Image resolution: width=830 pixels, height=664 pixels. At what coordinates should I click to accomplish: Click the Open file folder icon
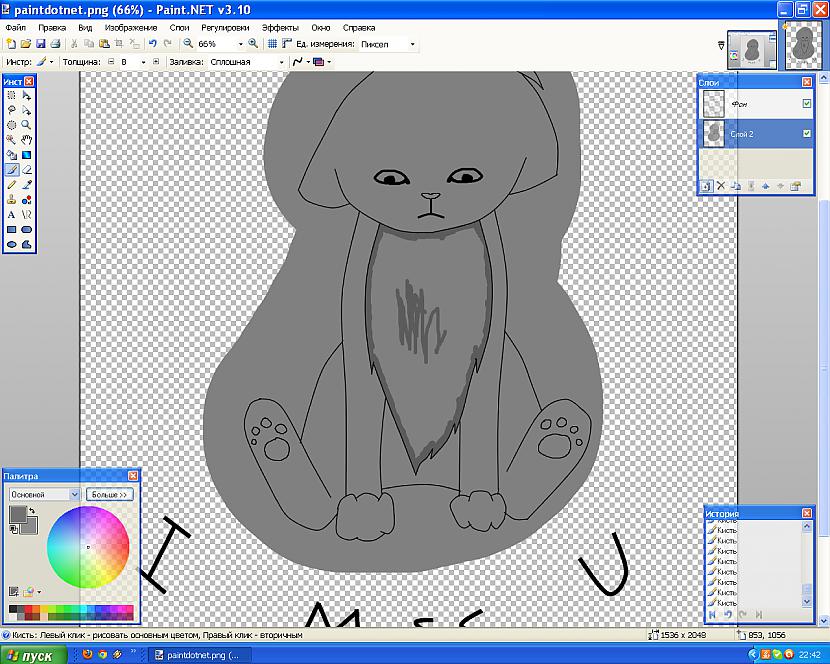[x=25, y=44]
